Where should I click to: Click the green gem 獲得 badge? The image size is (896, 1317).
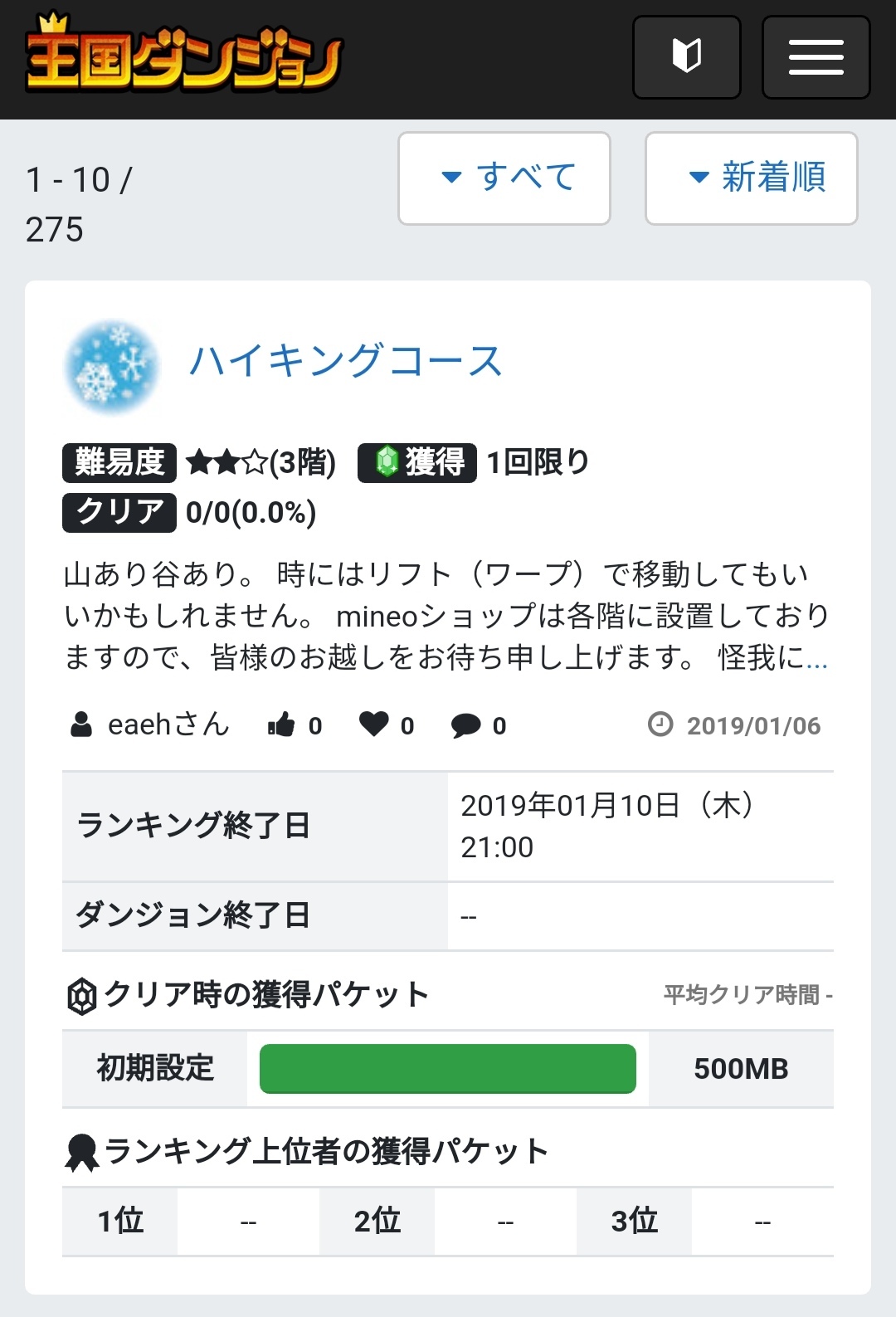pyautogui.click(x=417, y=462)
